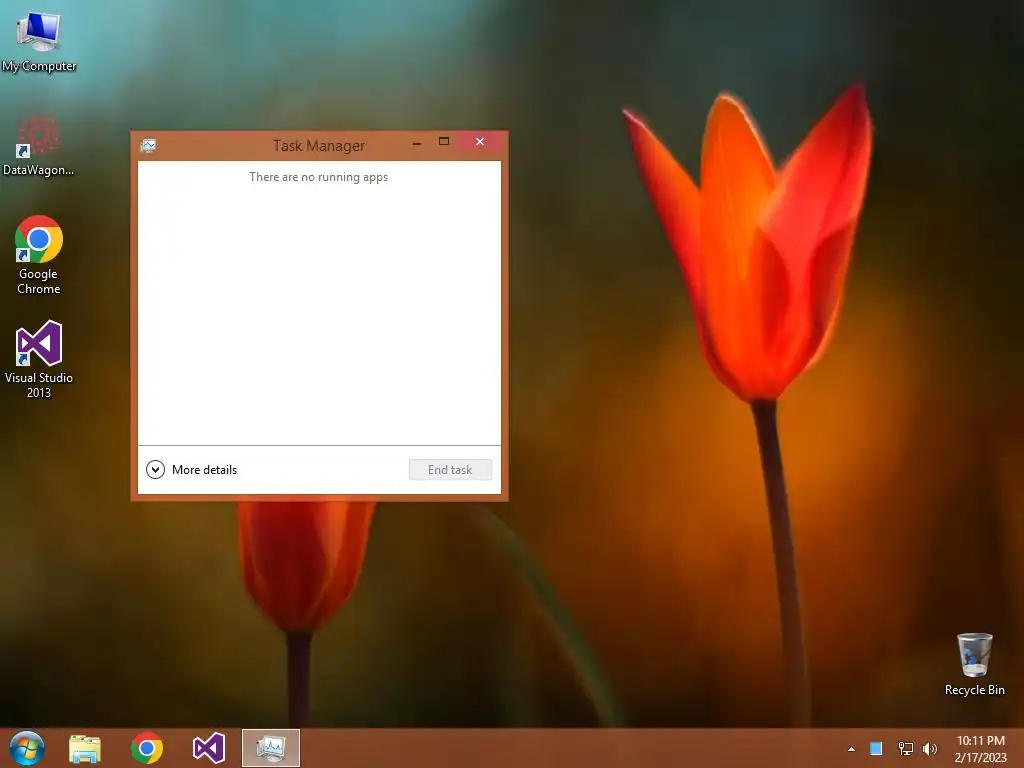Click the volume speaker tray icon
The width and height of the screenshot is (1024, 768).
tap(930, 748)
